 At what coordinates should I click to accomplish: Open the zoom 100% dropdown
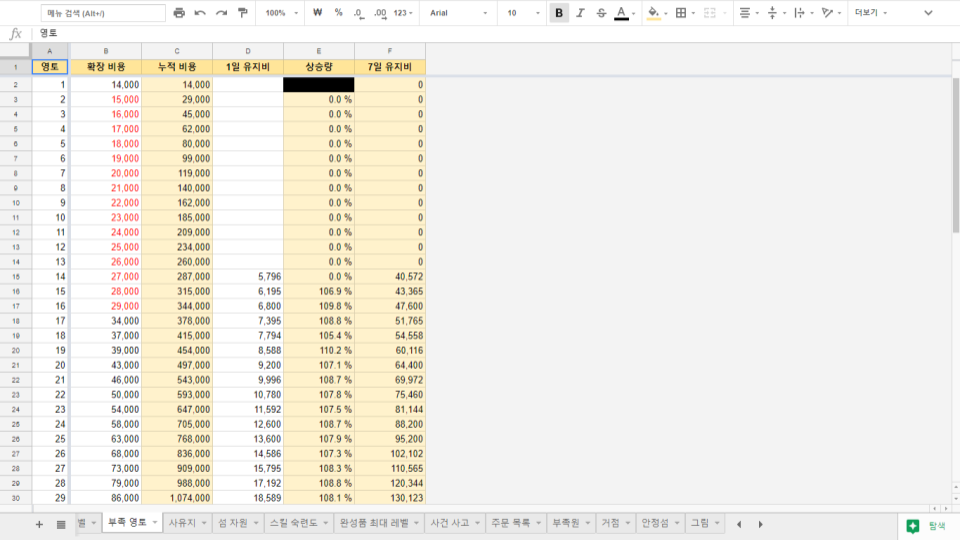point(280,13)
